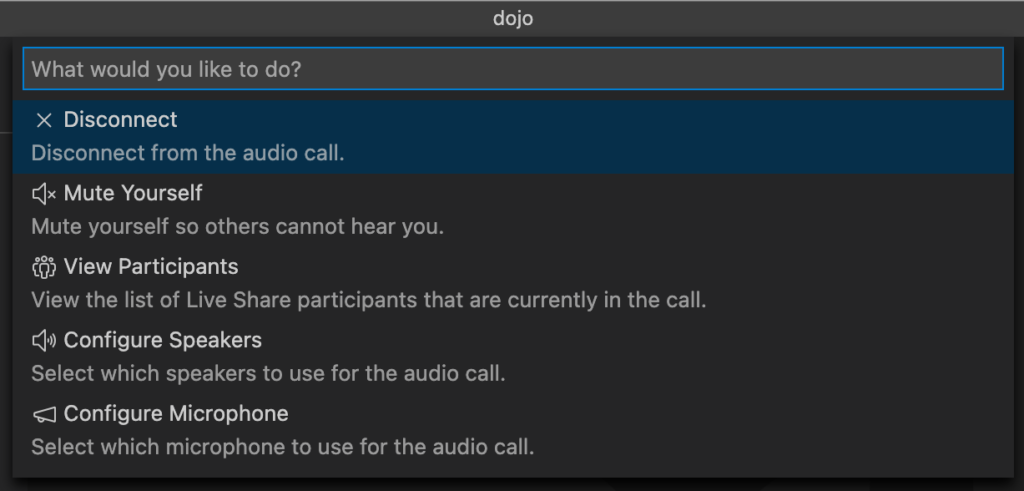Click the Live Share participants description line
Screen dimensions: 1024x491
coord(369,300)
